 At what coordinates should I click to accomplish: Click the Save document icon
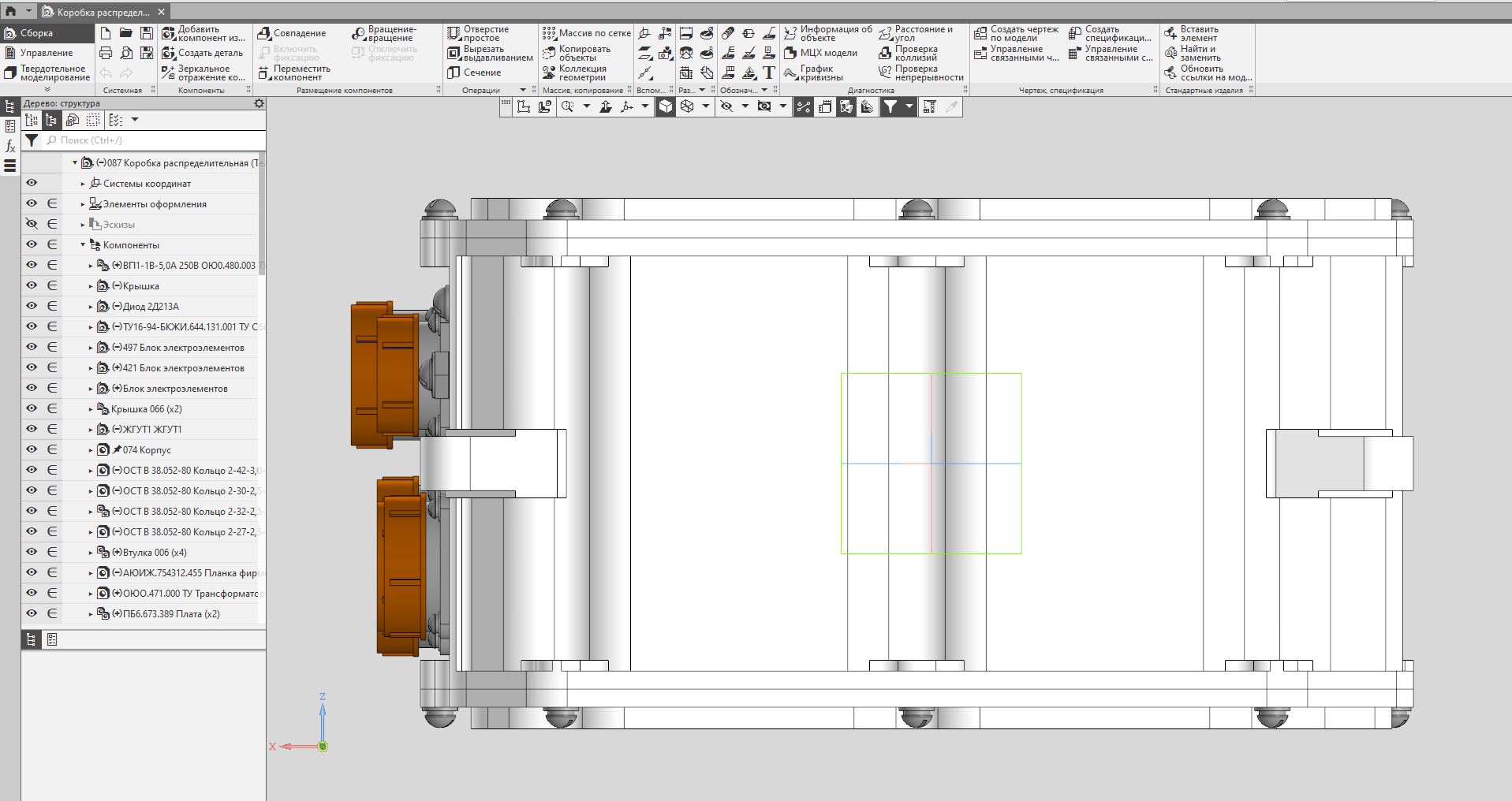coord(147,33)
